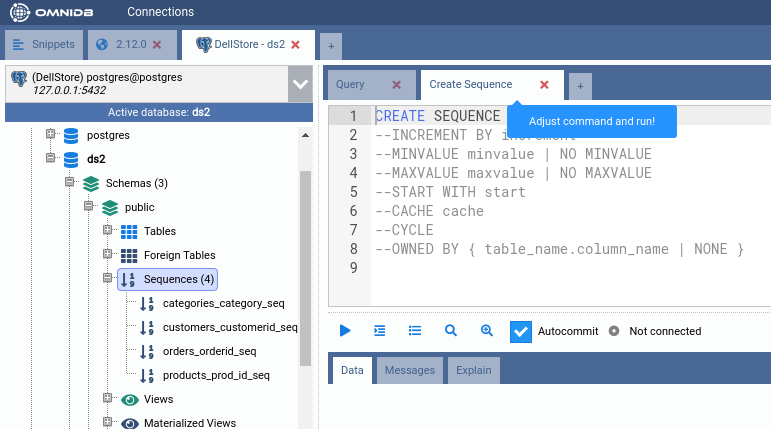The height and width of the screenshot is (429, 771).
Task: Click the Views eye icon
Action: coord(130,400)
